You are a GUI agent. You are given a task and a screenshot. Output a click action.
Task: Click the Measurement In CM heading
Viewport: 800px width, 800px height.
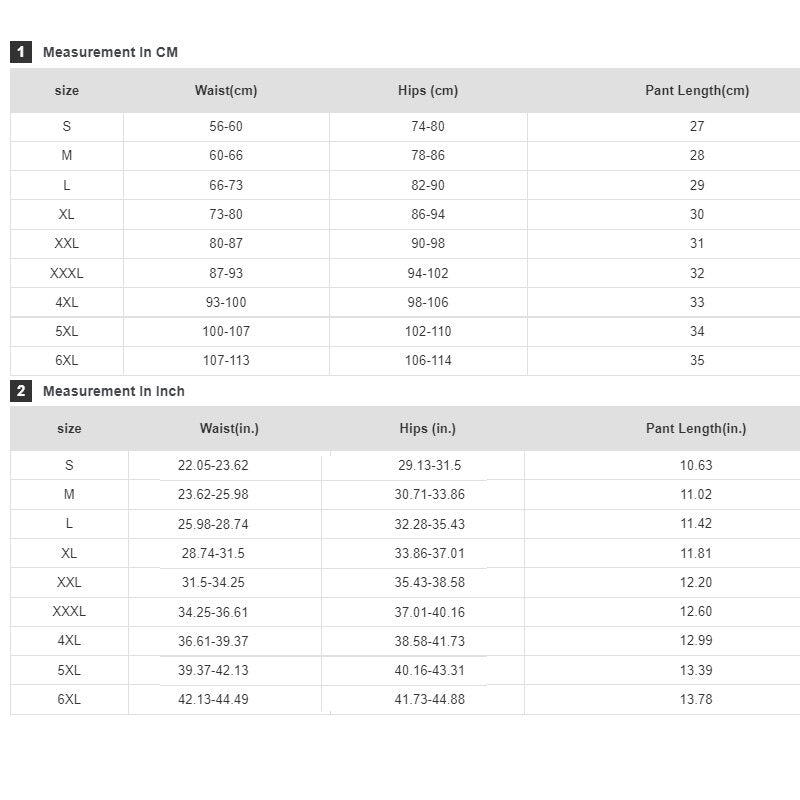[110, 52]
